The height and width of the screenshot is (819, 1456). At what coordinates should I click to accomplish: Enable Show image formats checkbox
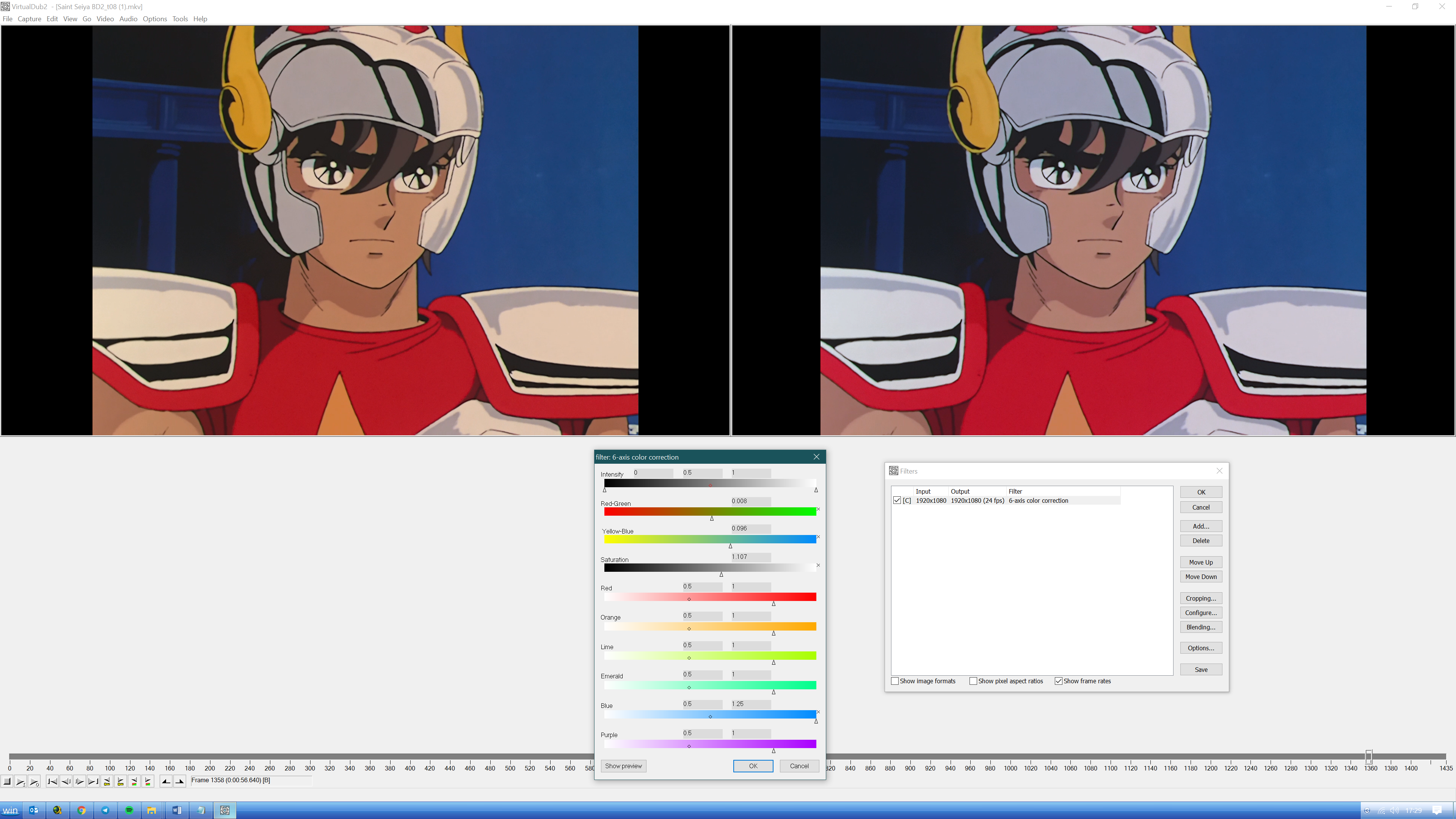tap(895, 681)
